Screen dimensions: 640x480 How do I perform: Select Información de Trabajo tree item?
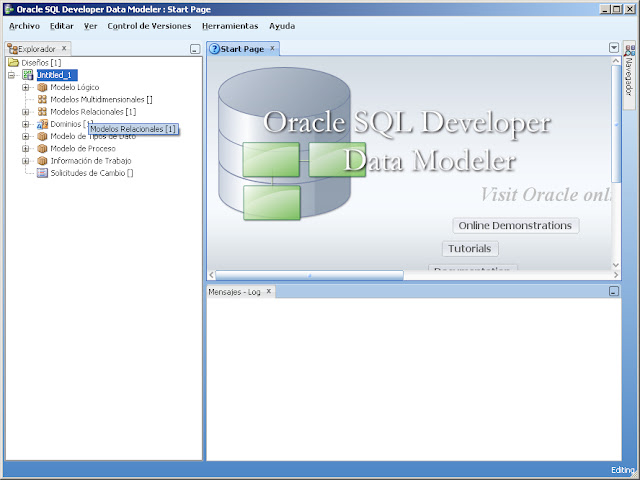[91, 161]
